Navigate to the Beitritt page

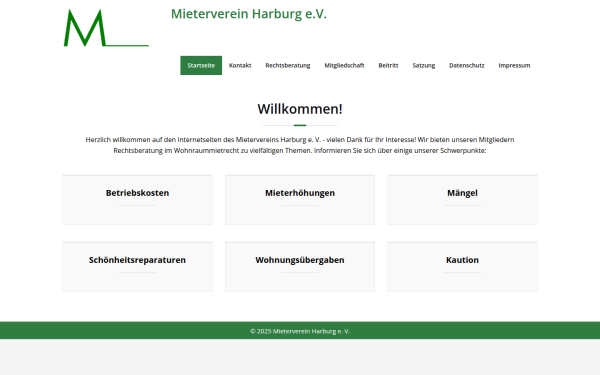coord(388,65)
